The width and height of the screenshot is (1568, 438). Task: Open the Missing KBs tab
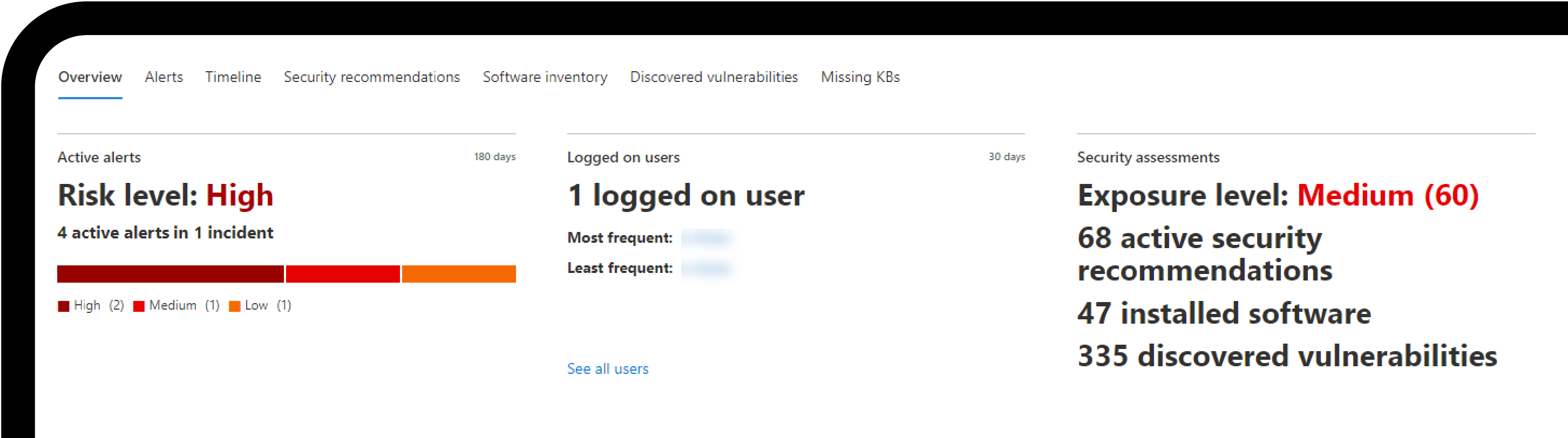coord(861,77)
